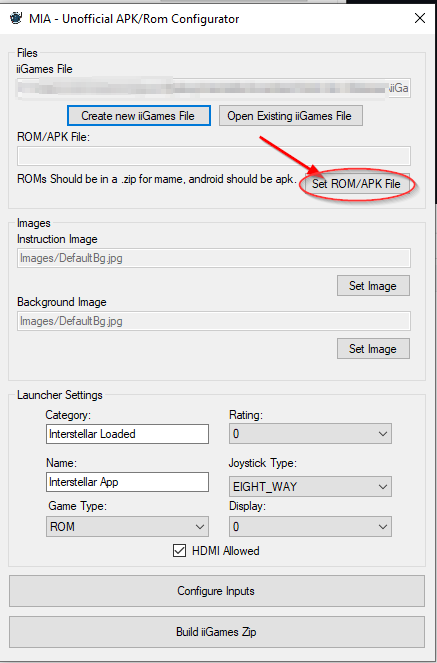Click the window title 'MIA - Unofficial APK/Rom Configurator'
This screenshot has height=663, width=437.
coord(134,19)
